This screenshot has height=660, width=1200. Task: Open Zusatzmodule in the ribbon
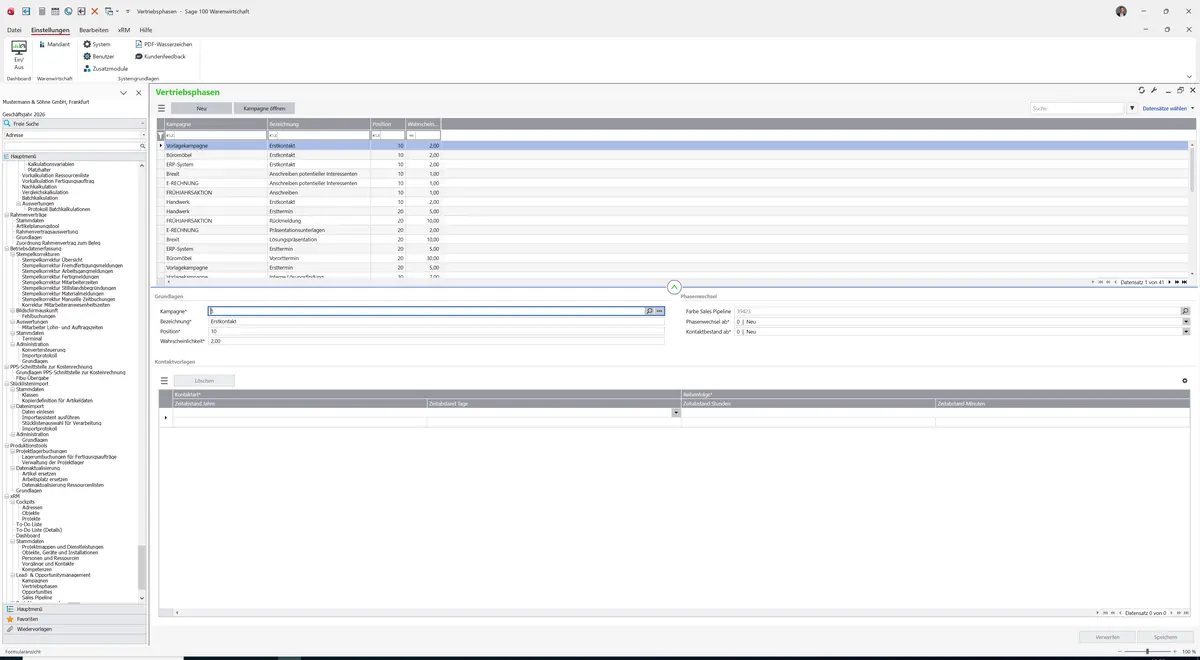(x=106, y=68)
